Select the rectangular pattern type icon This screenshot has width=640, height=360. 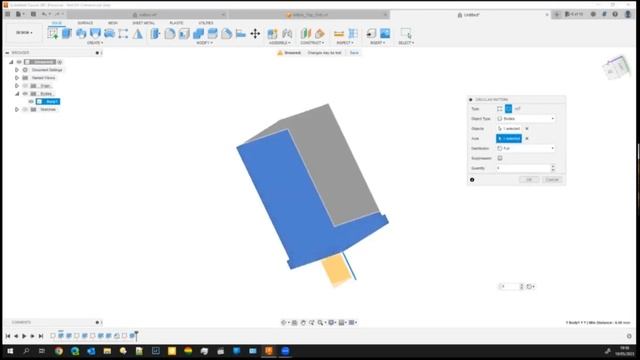500,109
